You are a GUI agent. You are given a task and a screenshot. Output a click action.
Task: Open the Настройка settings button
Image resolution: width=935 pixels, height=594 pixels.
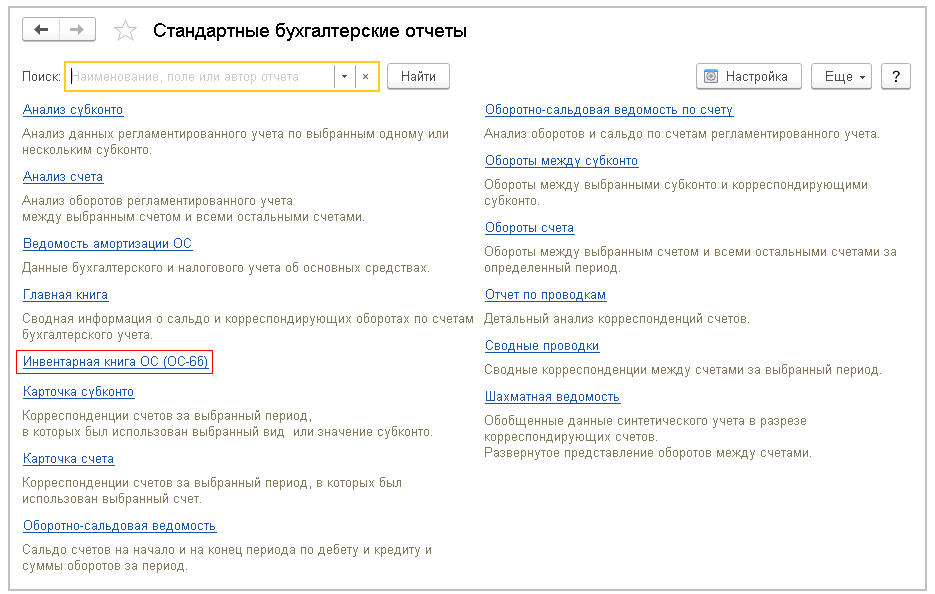[748, 76]
